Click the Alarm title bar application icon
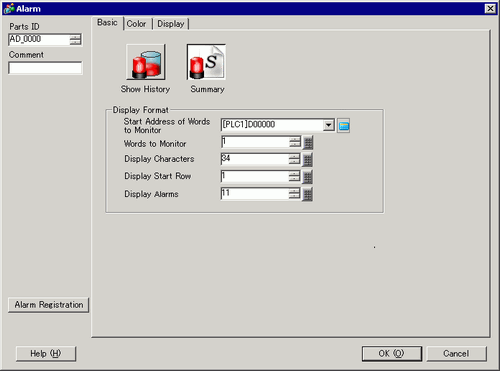Viewport: 500px width, 371px height. tap(9, 8)
